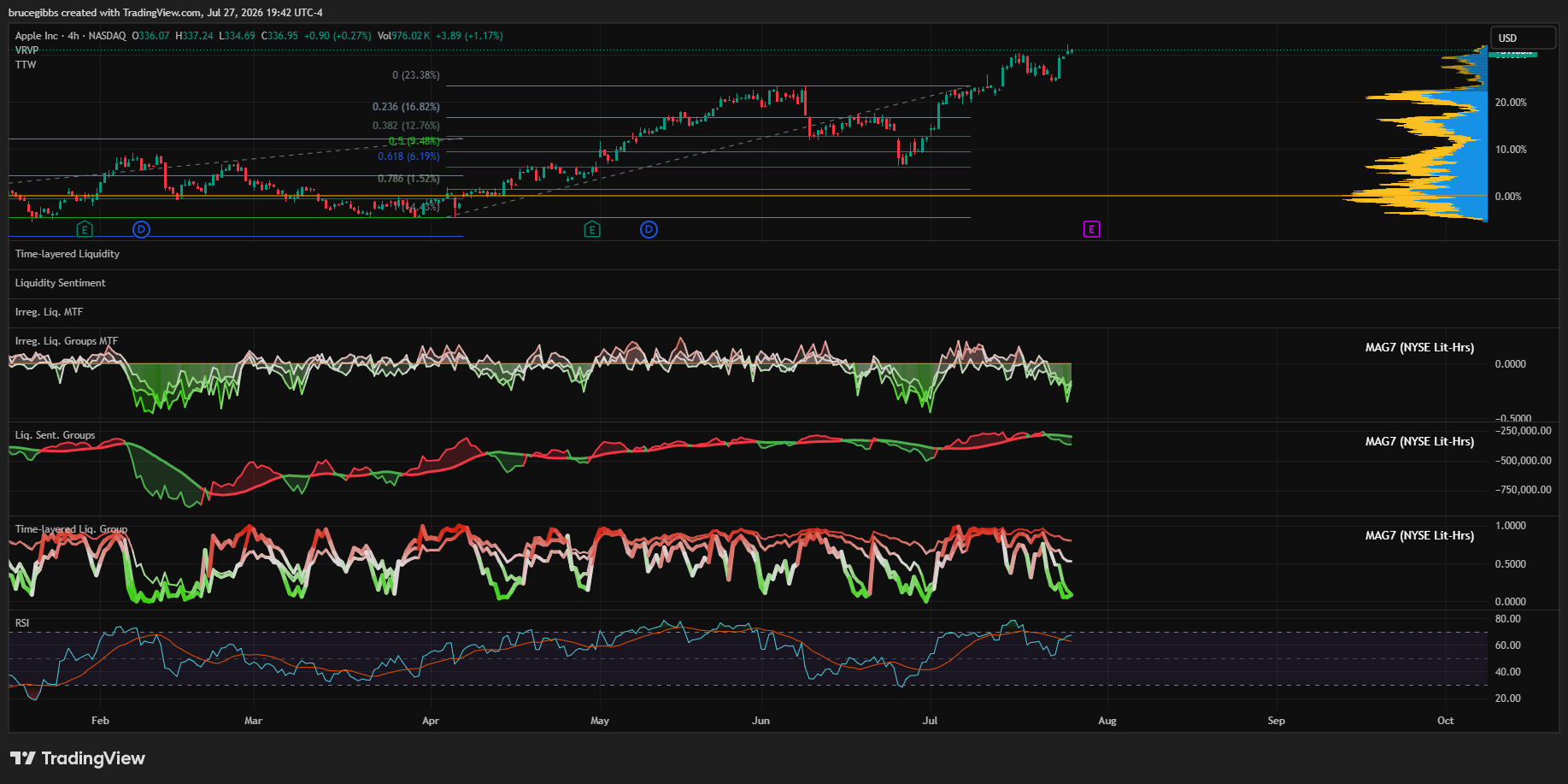Click MAG7 label in Liq. Sent. Groups pane
This screenshot has height=784, width=1568.
point(1419,442)
